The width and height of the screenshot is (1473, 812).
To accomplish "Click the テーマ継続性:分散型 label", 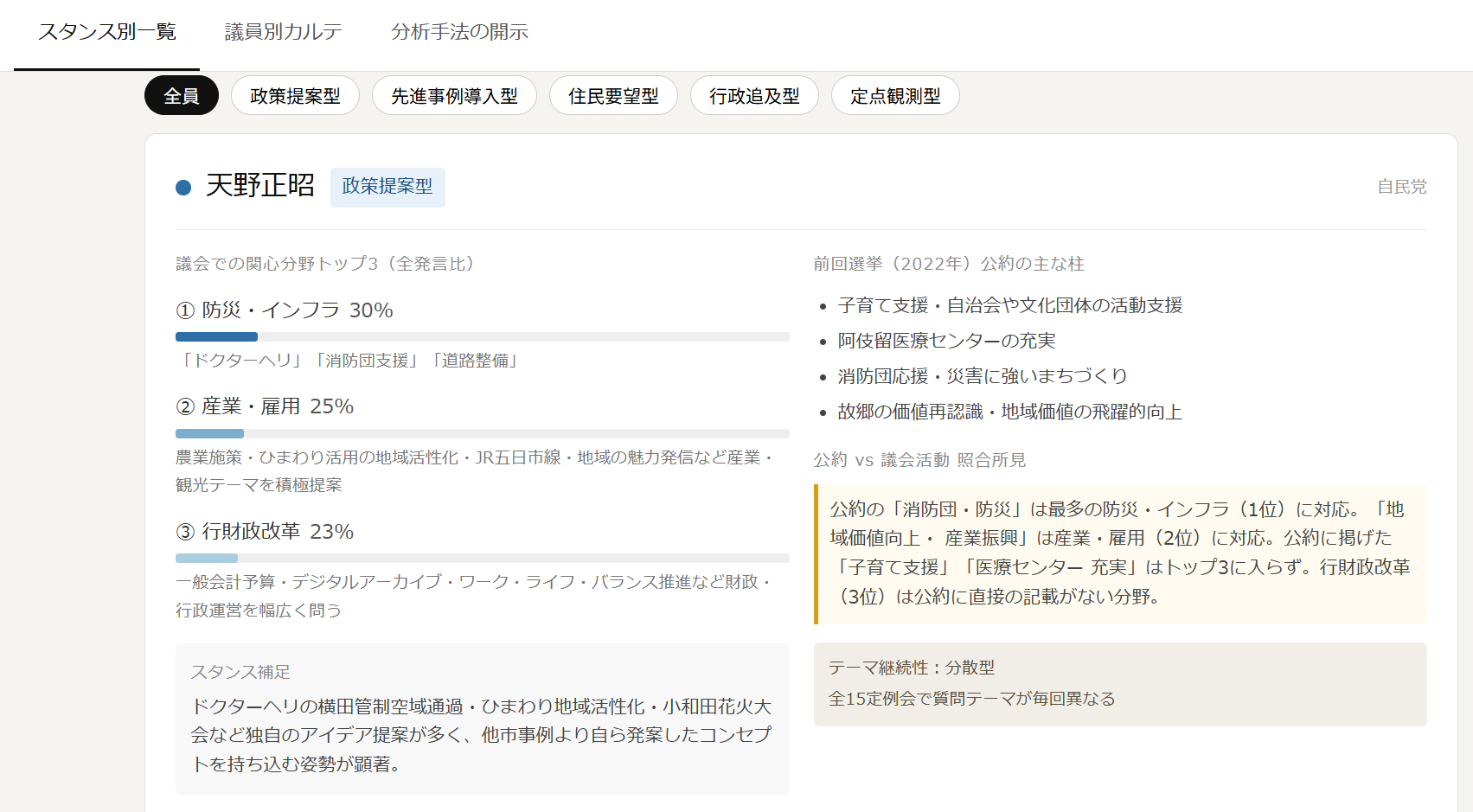I will coord(912,668).
